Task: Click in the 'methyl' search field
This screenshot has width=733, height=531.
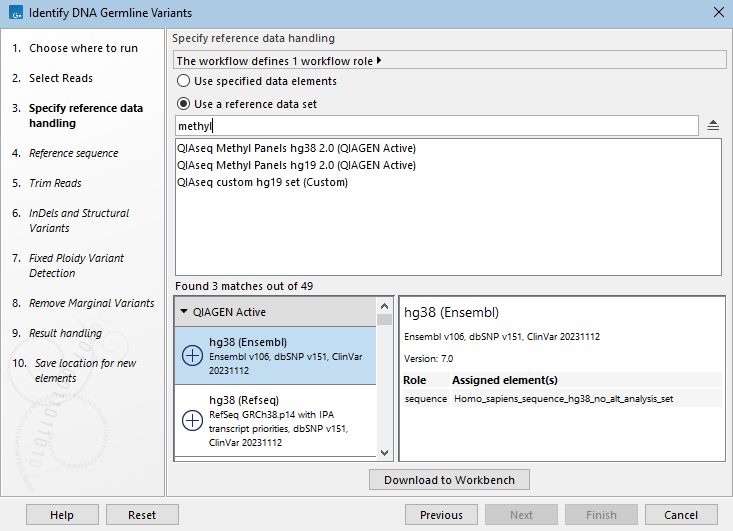Action: click(x=435, y=126)
